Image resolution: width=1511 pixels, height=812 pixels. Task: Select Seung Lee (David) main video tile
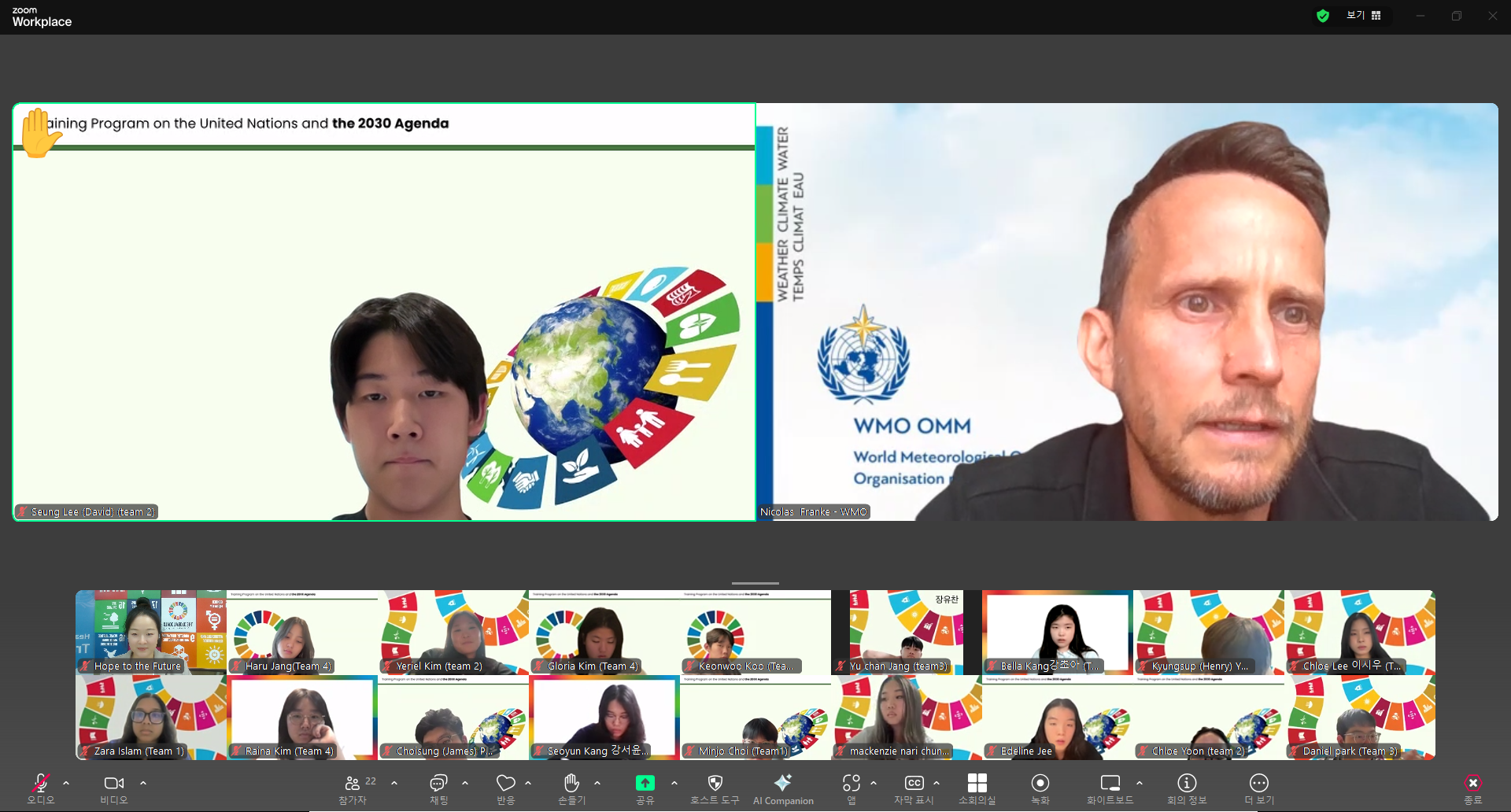click(384, 312)
